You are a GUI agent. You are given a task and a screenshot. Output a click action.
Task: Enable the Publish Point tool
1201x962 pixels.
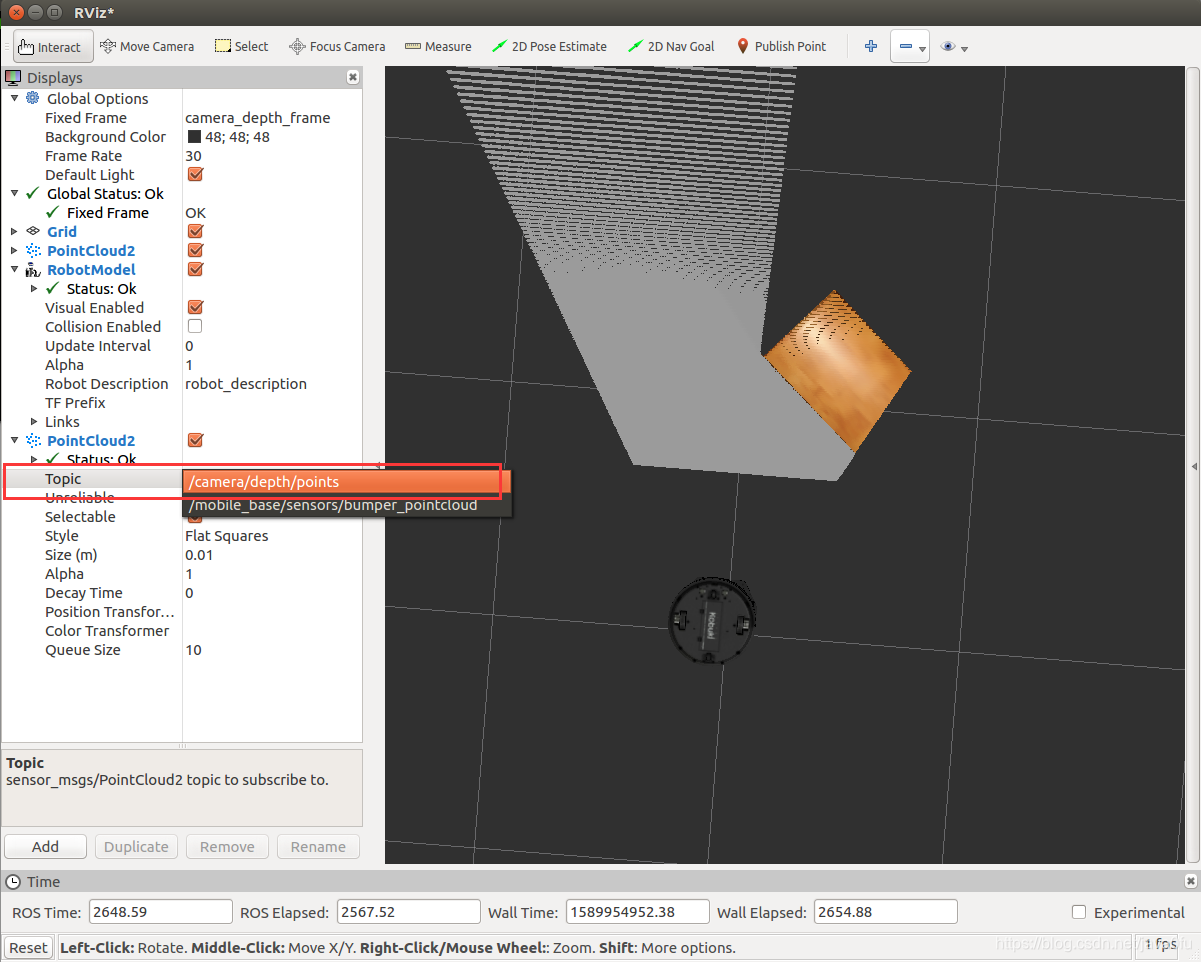781,46
